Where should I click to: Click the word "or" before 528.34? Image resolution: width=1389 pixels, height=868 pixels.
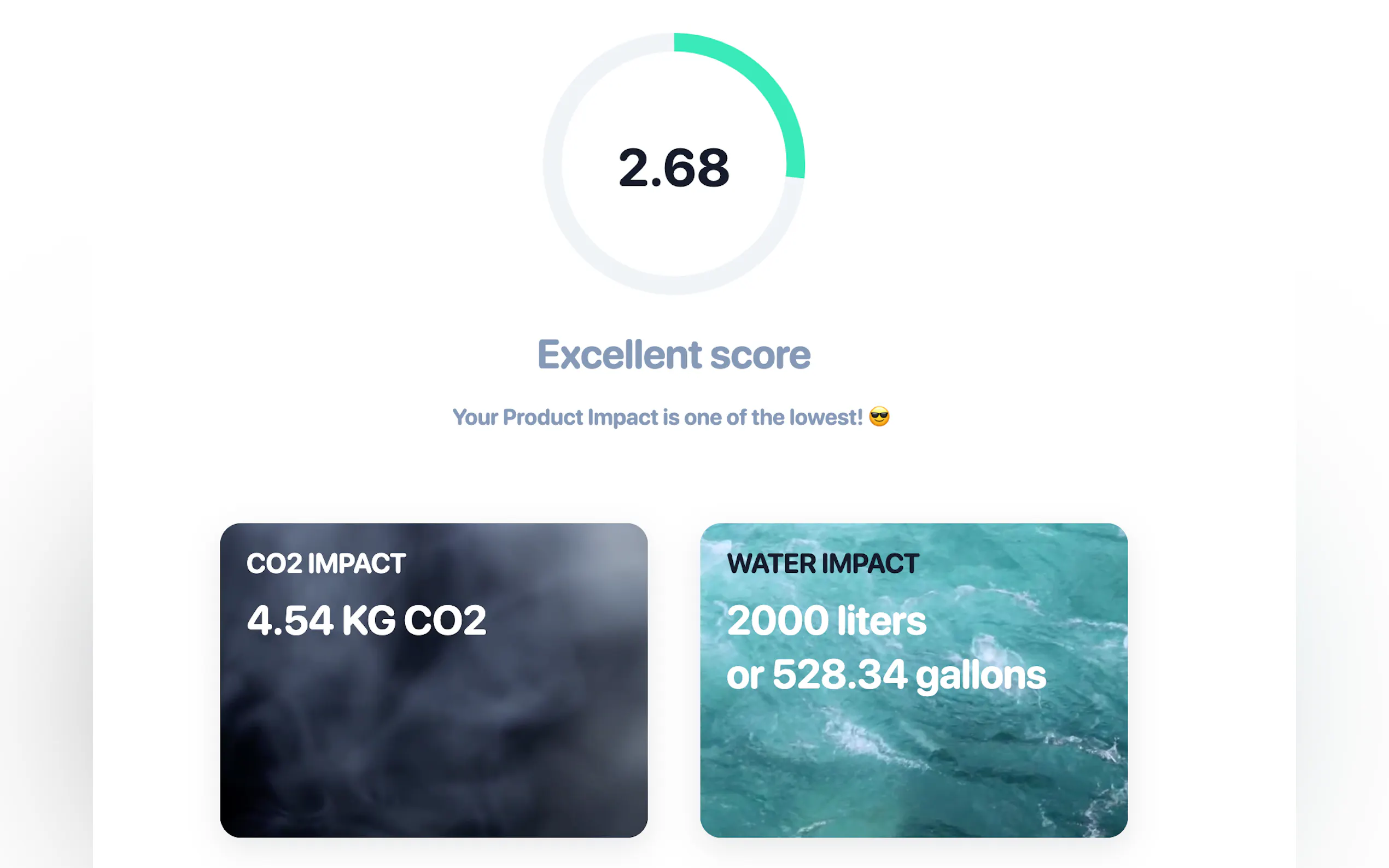[x=745, y=675]
